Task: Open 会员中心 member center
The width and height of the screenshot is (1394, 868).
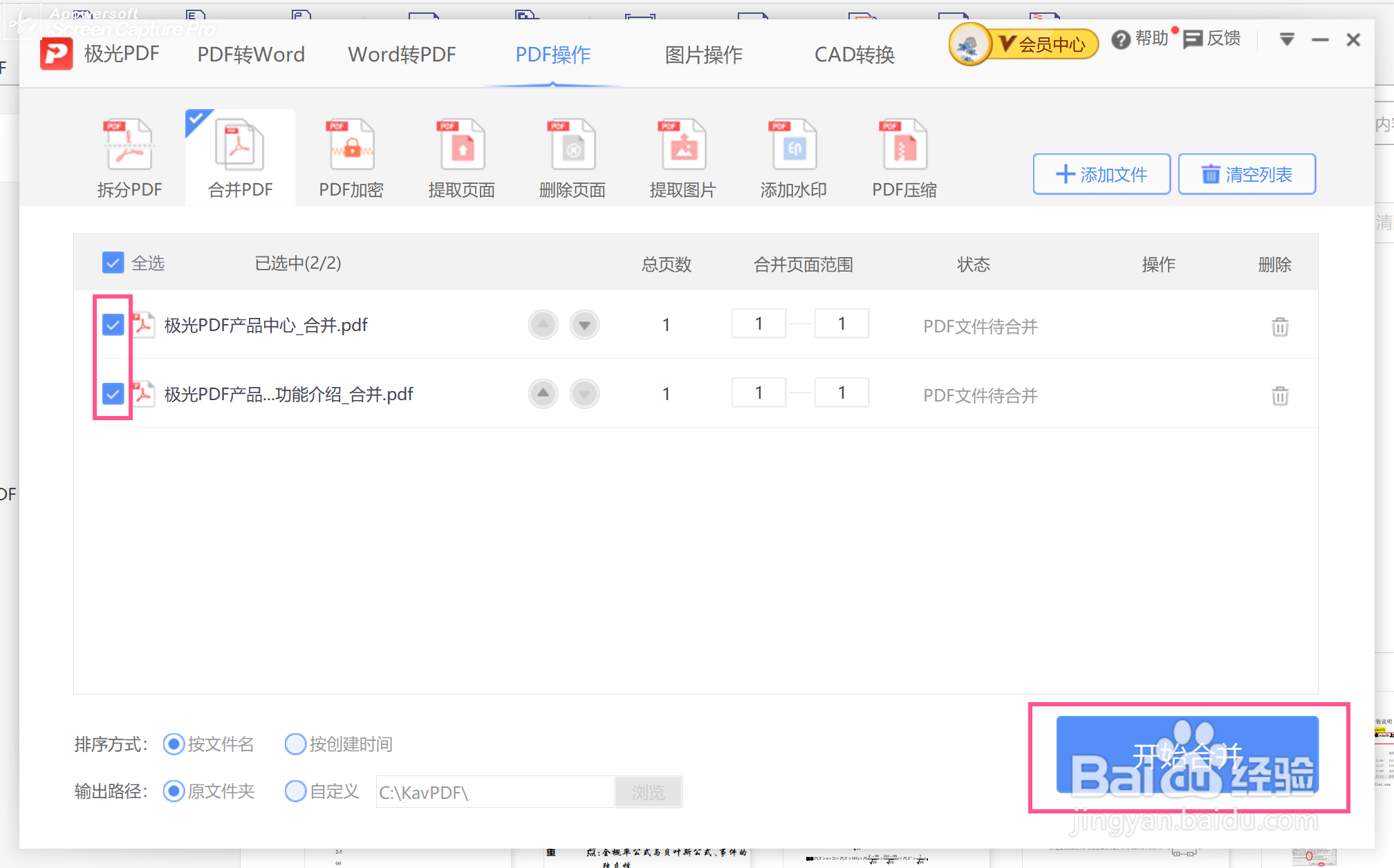Action: tap(1043, 44)
